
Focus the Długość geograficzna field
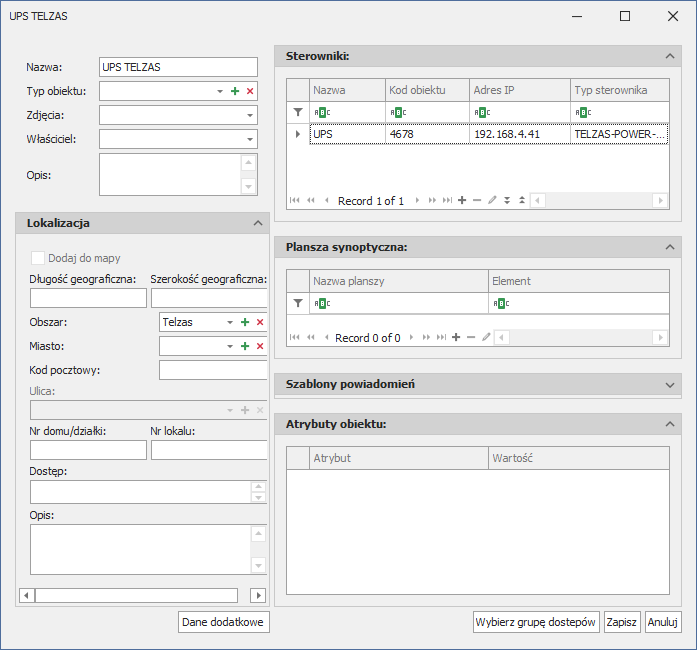point(88,298)
